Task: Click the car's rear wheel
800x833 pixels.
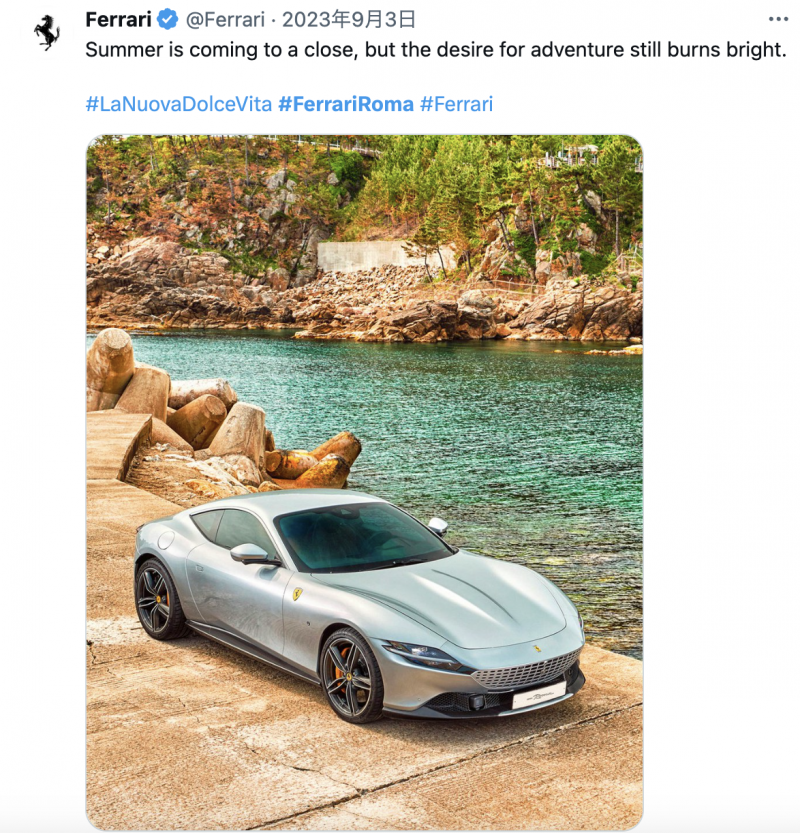Action: pyautogui.click(x=157, y=599)
